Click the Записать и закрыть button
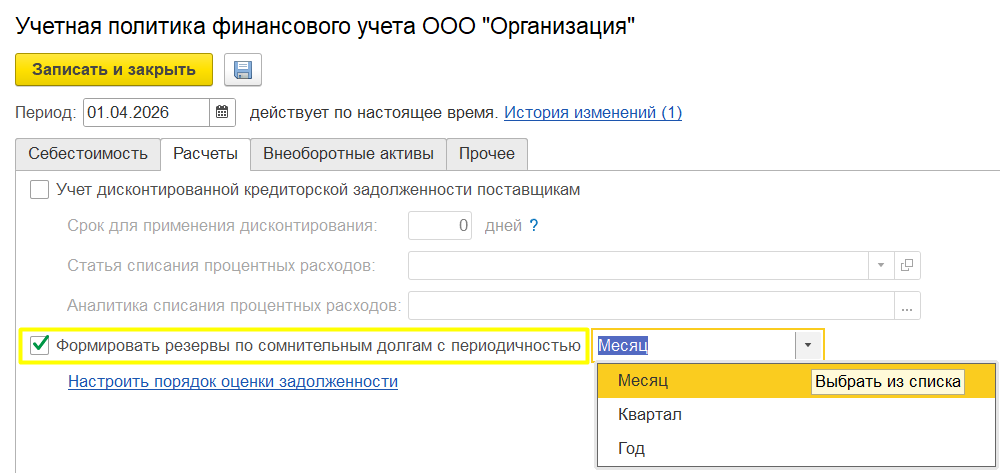This screenshot has width=1000, height=473. pyautogui.click(x=114, y=69)
